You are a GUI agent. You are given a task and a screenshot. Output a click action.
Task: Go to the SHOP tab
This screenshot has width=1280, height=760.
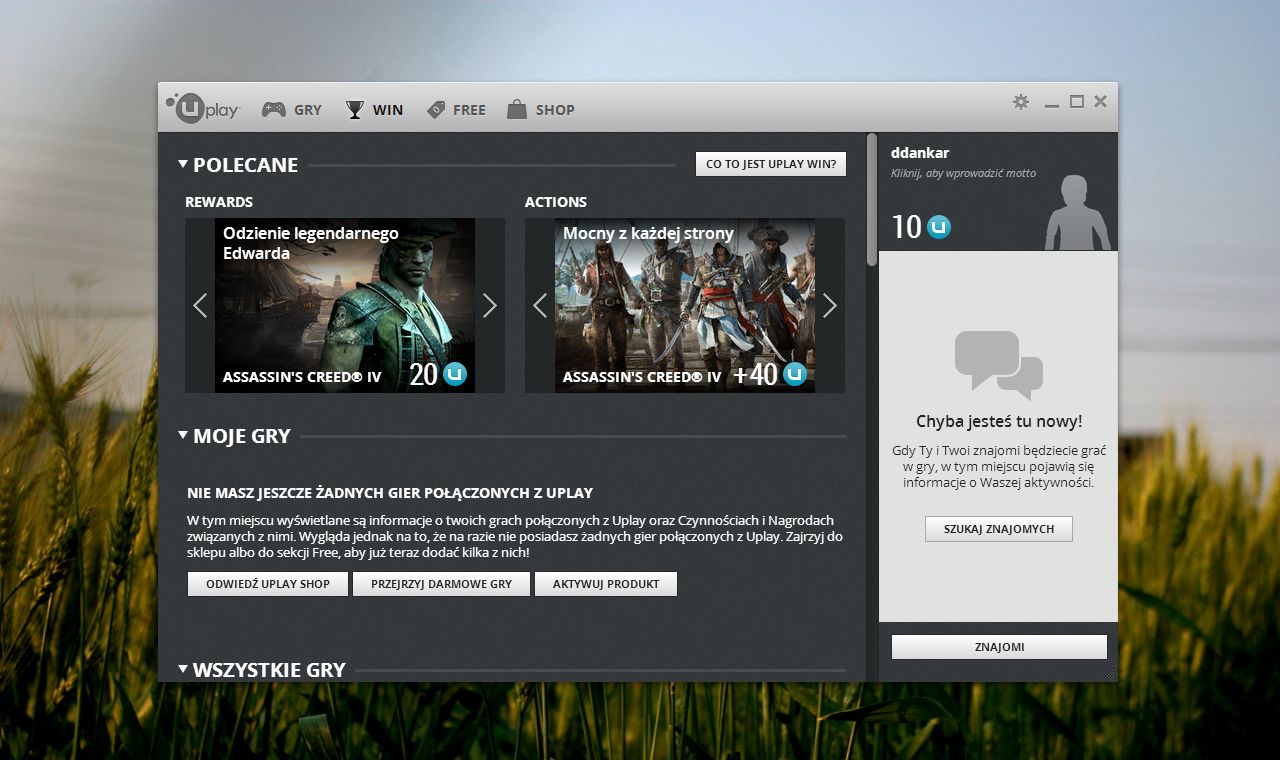click(541, 110)
